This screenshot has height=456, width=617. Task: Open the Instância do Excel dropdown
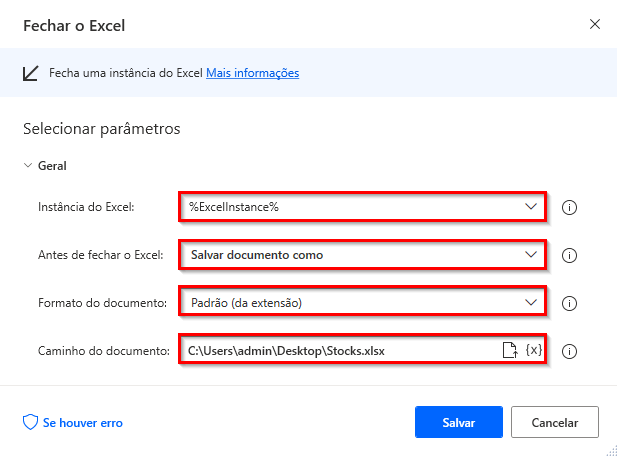coord(362,207)
